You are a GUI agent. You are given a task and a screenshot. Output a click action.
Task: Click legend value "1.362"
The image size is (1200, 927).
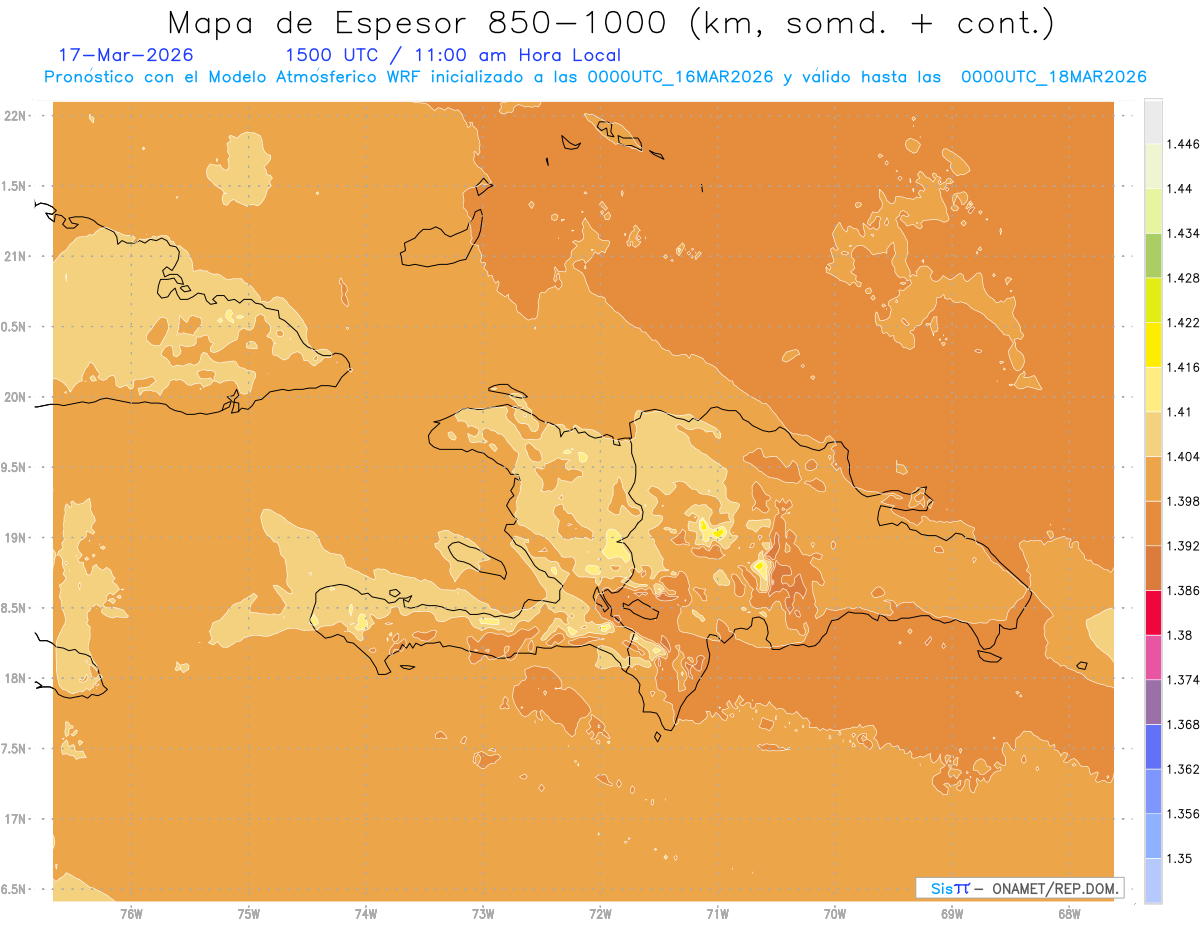1183,769
